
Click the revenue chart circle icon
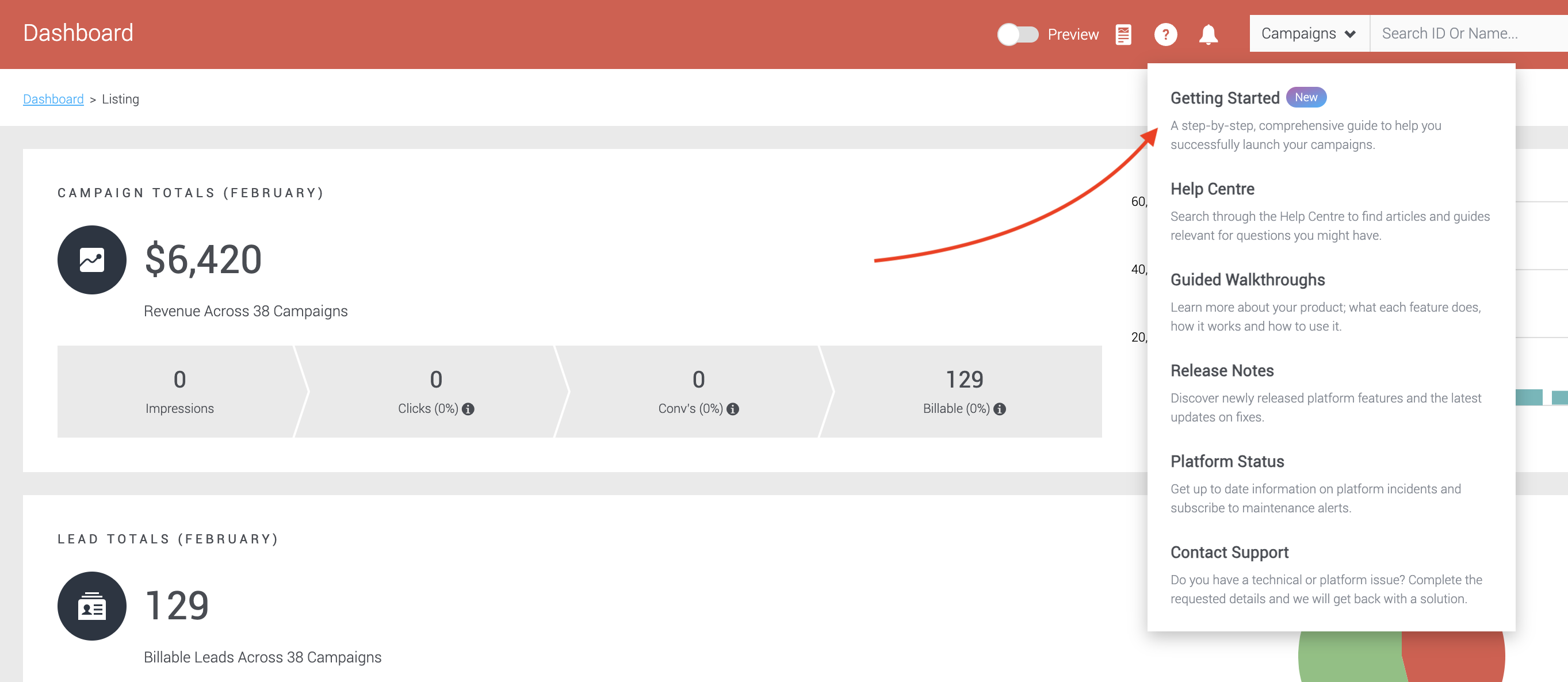pos(92,260)
